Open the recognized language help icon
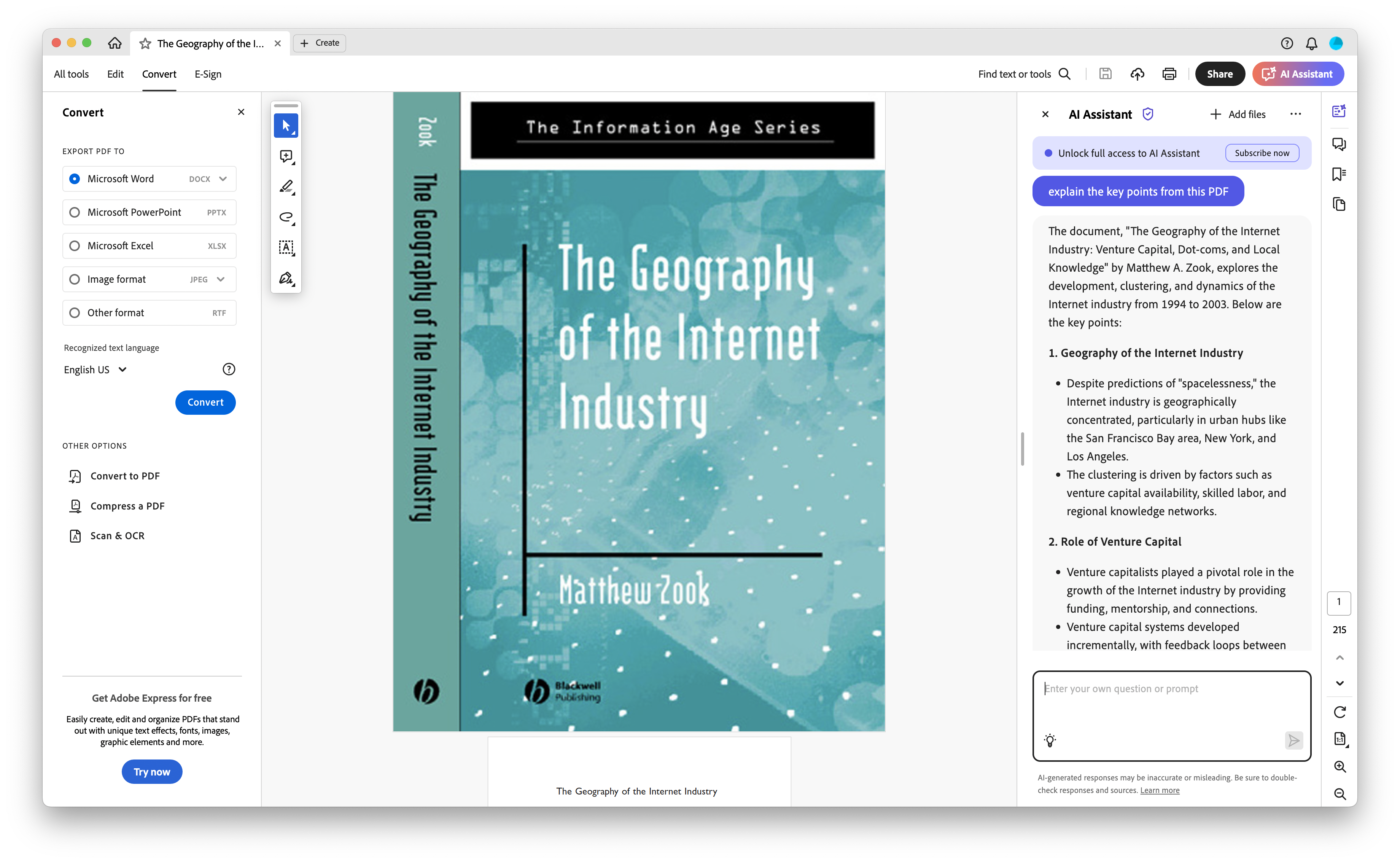Image resolution: width=1400 pixels, height=863 pixels. [229, 369]
